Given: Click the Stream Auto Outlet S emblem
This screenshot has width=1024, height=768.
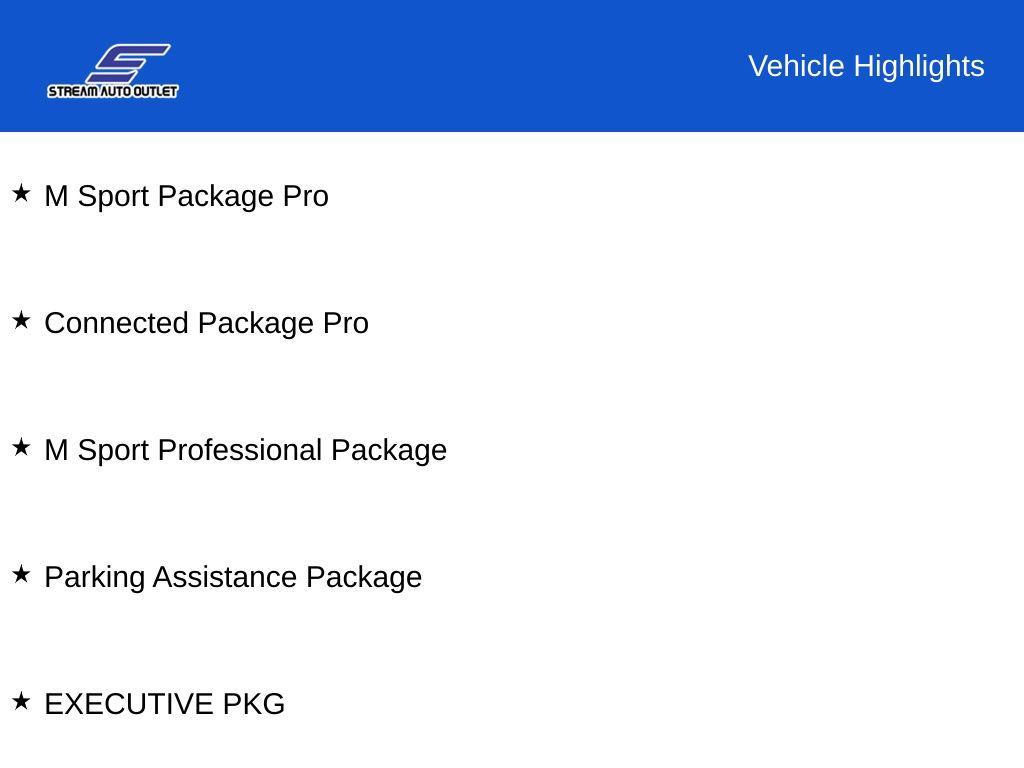Looking at the screenshot, I should coord(127,63).
